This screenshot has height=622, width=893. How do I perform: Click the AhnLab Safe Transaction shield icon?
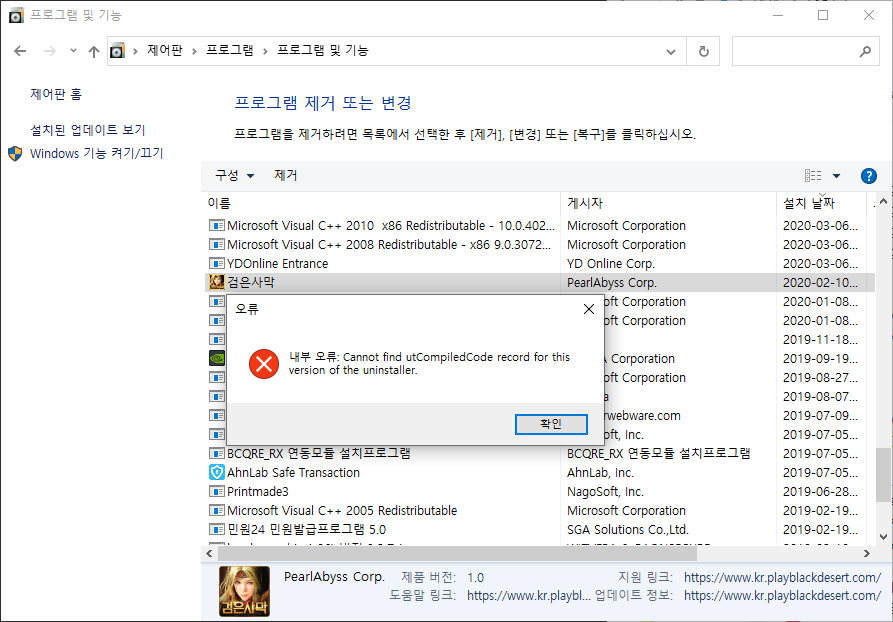point(216,472)
